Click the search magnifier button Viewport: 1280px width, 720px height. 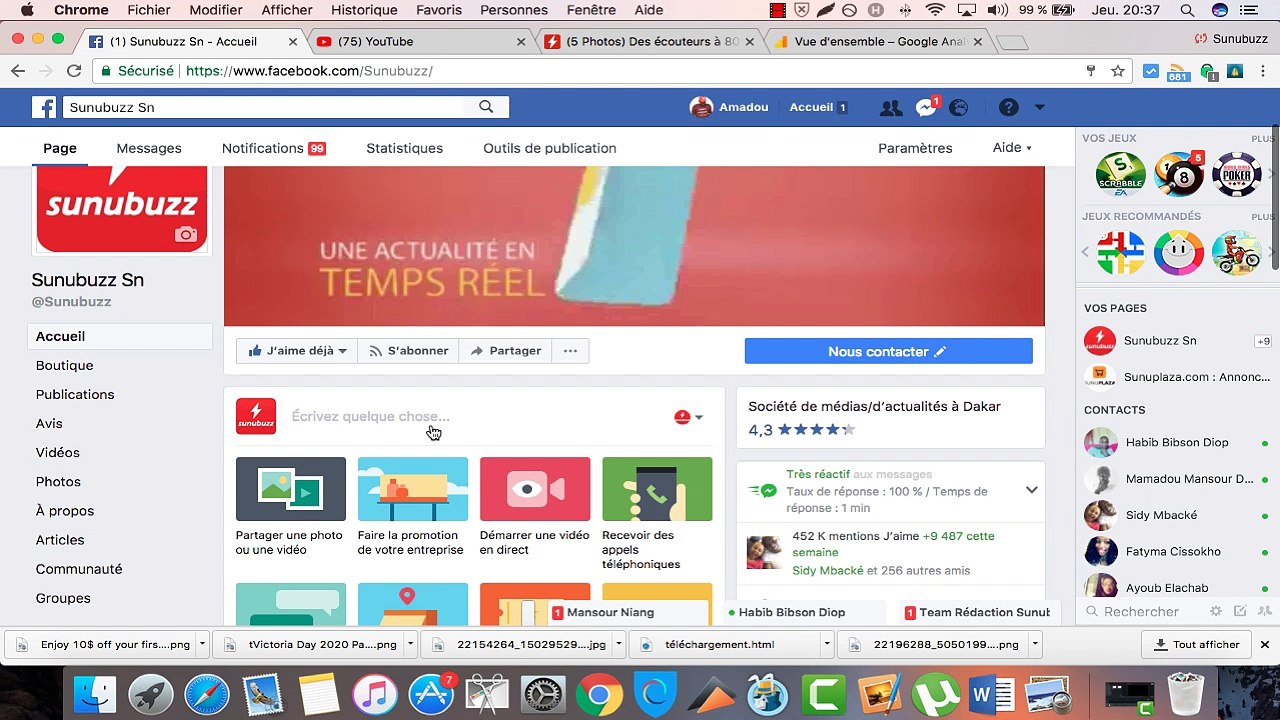click(x=486, y=107)
